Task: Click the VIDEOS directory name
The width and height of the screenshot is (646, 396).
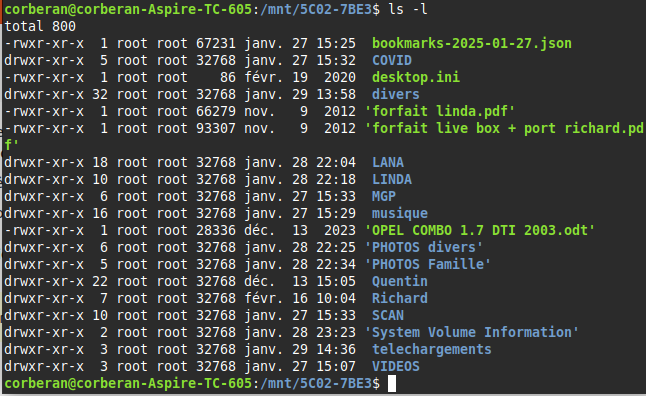Action: pyautogui.click(x=396, y=366)
